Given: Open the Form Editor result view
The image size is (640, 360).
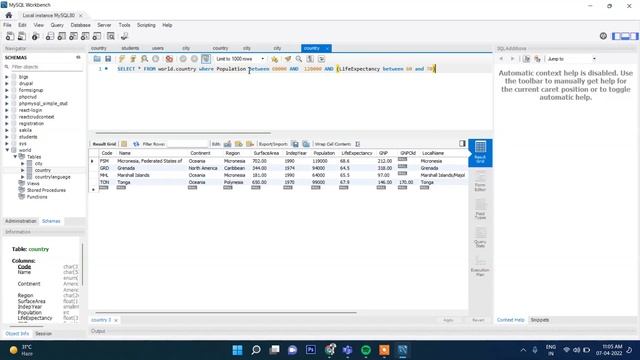Looking at the screenshot, I should tap(480, 181).
